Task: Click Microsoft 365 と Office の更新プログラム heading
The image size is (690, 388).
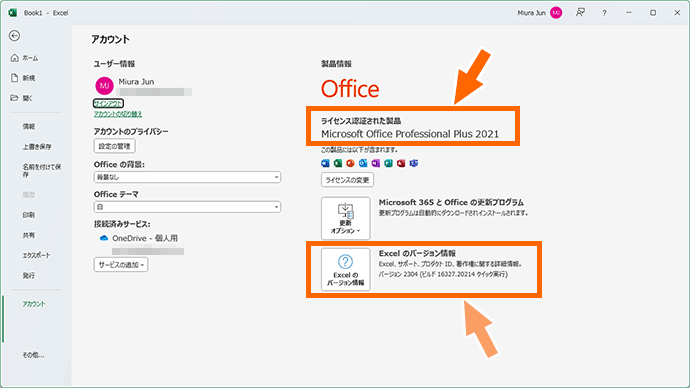Action: pos(451,202)
